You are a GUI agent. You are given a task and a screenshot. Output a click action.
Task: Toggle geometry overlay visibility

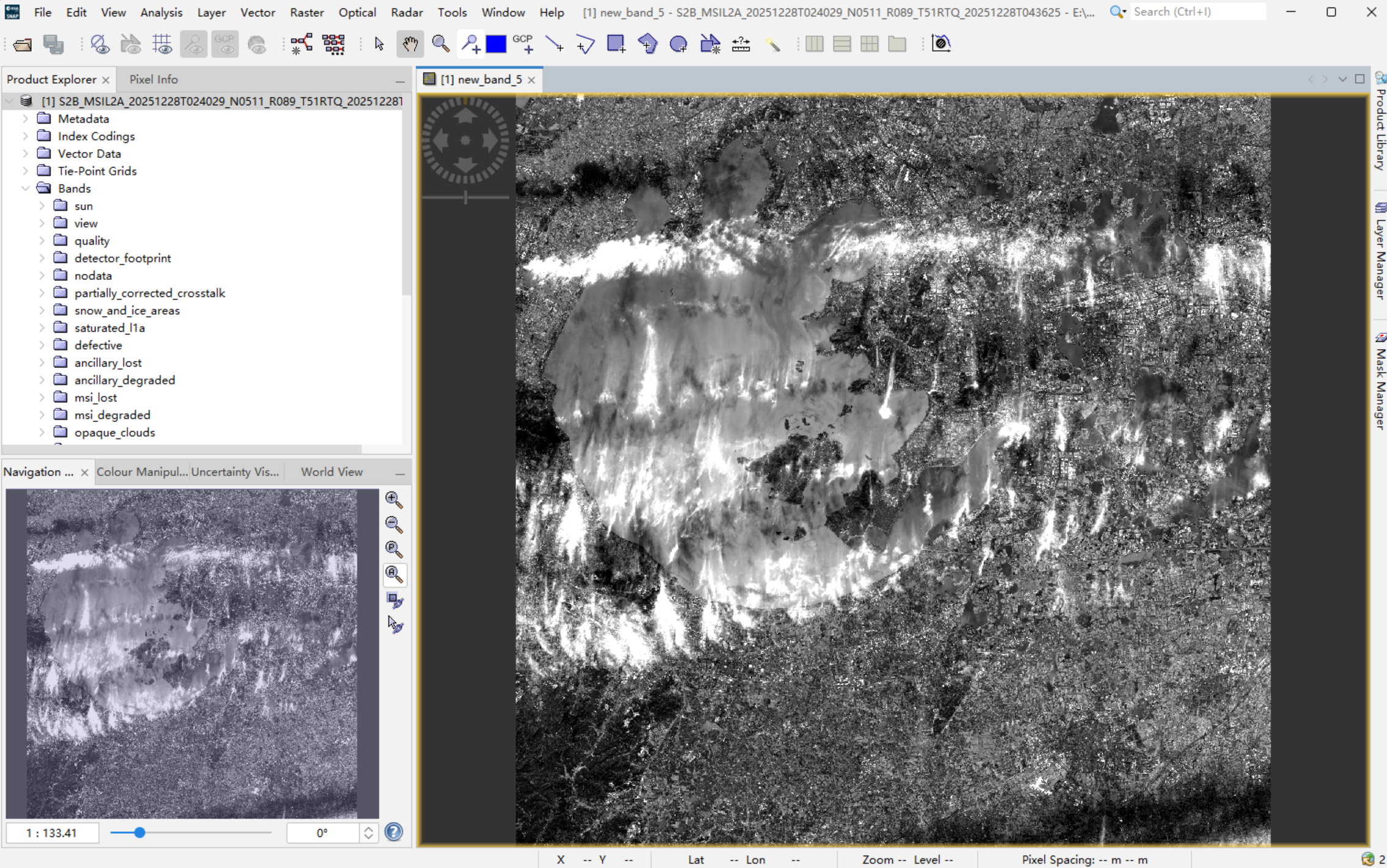[130, 43]
